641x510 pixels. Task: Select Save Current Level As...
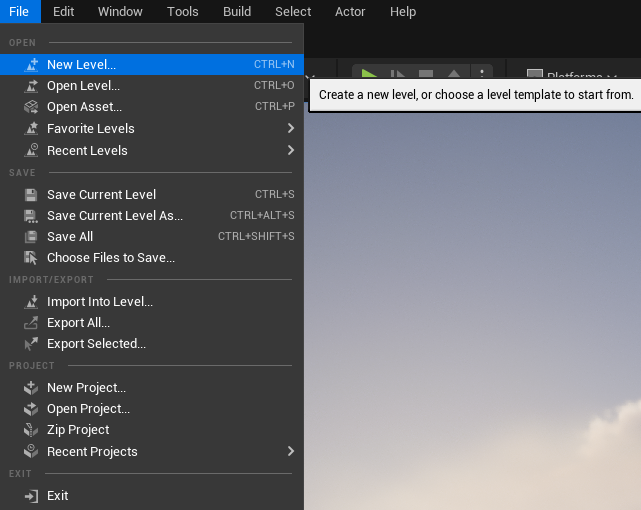point(152,216)
